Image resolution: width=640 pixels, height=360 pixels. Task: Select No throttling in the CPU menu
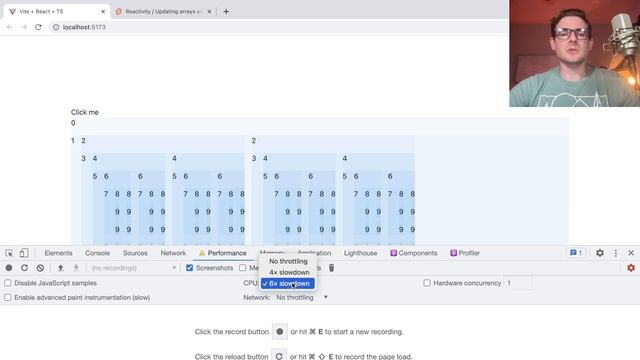pyautogui.click(x=288, y=261)
